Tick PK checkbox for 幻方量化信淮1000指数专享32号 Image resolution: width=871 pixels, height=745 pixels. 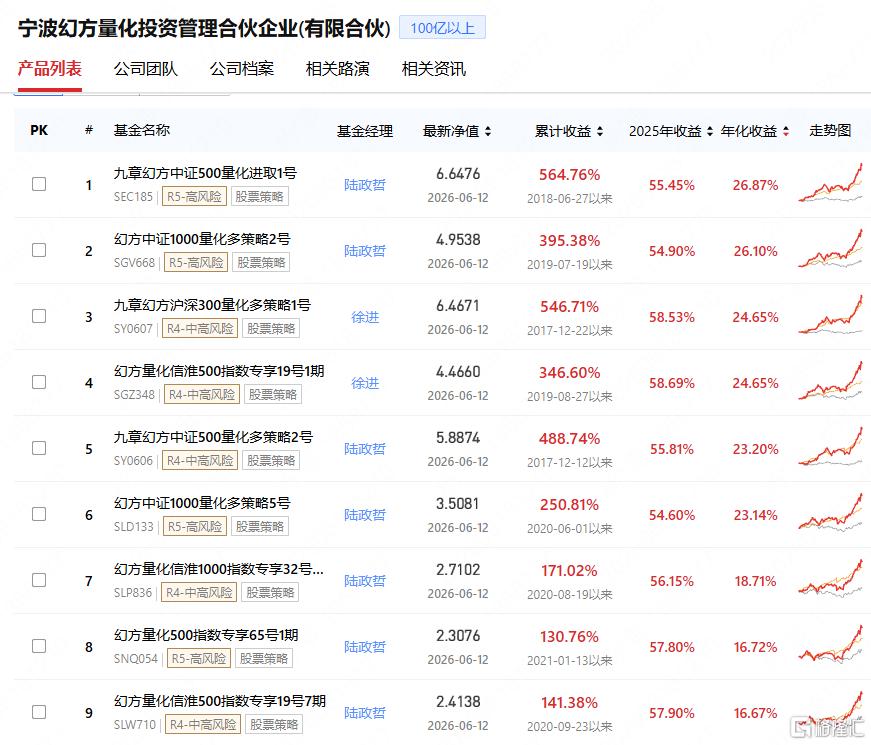click(x=39, y=580)
